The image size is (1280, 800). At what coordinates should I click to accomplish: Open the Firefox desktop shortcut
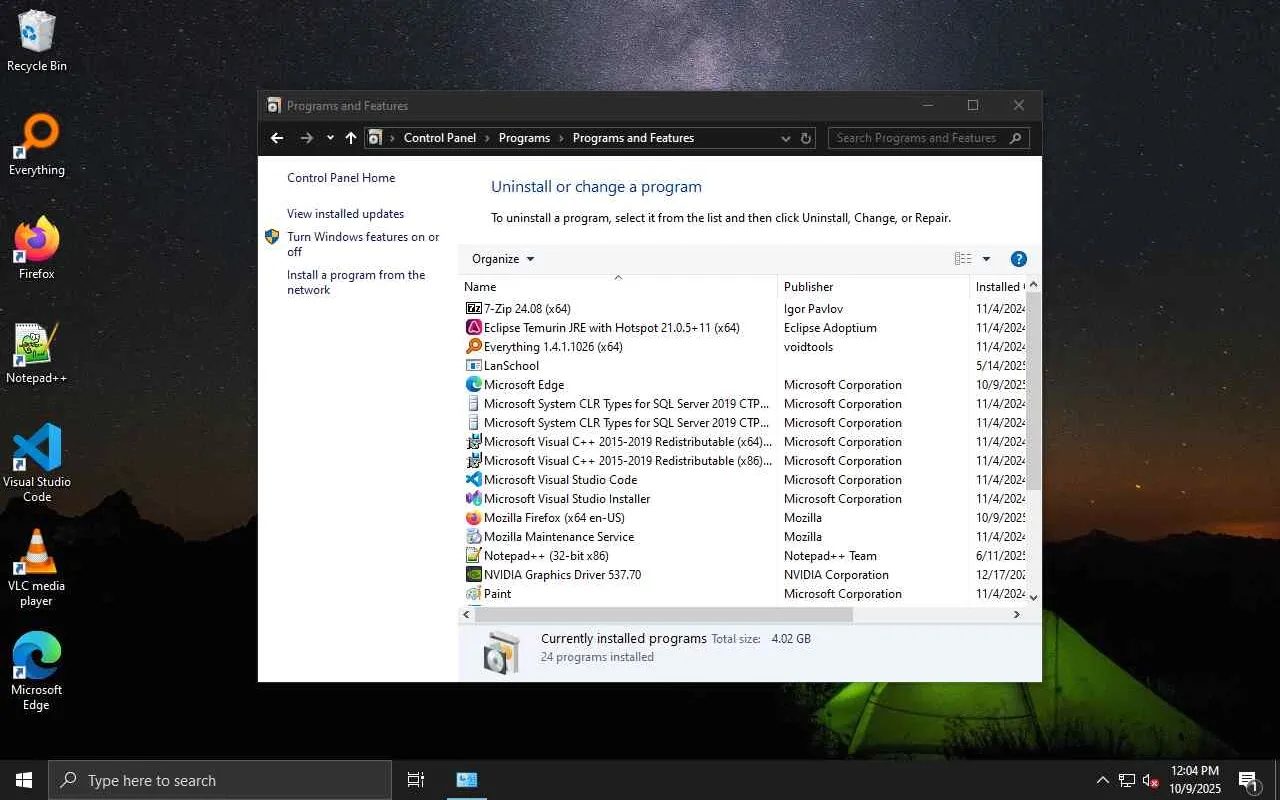coord(36,248)
